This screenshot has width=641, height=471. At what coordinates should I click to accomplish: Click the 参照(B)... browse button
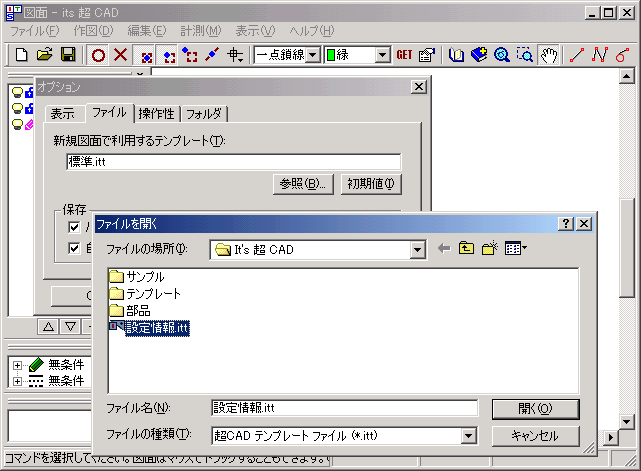coord(303,184)
